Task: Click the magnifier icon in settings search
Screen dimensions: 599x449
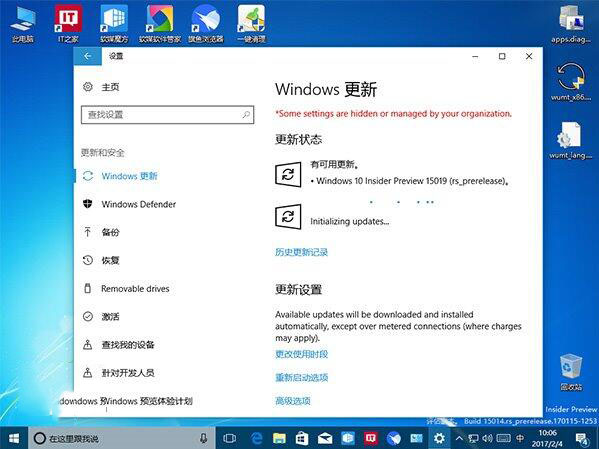Action: [x=246, y=115]
